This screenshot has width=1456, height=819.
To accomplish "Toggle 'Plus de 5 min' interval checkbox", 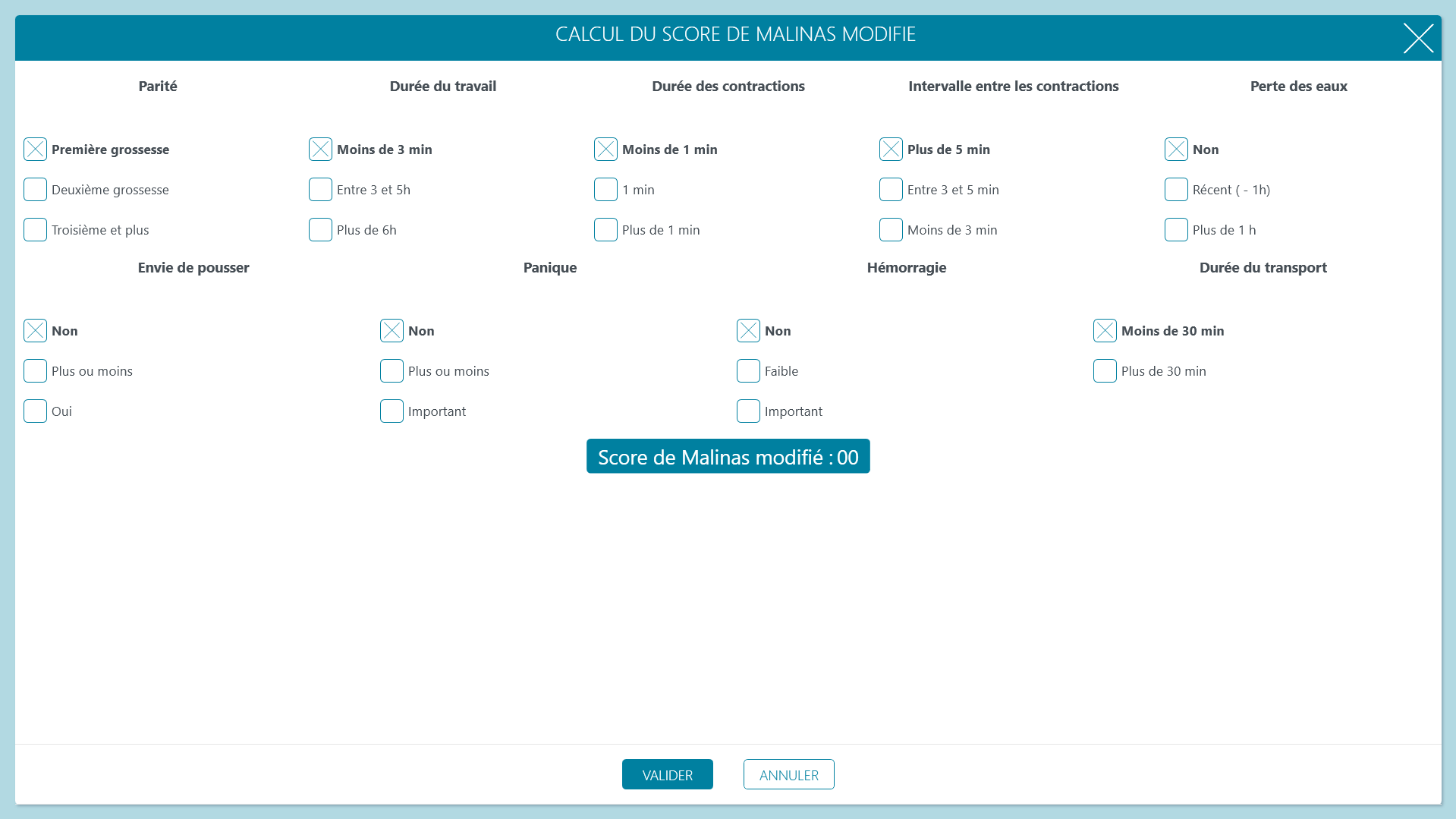I will (891, 150).
